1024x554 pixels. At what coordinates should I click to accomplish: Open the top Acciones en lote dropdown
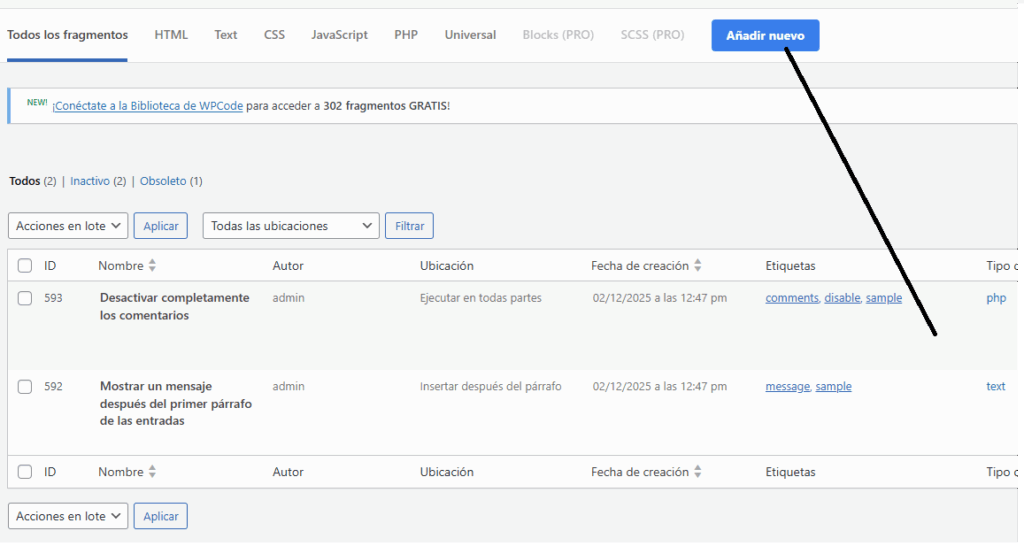(x=68, y=226)
